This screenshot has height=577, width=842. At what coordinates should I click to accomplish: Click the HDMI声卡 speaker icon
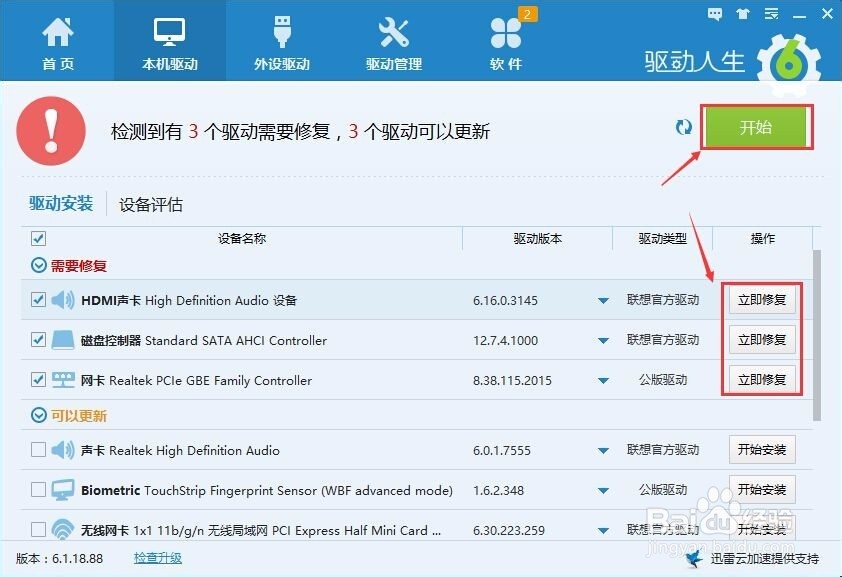tap(63, 300)
